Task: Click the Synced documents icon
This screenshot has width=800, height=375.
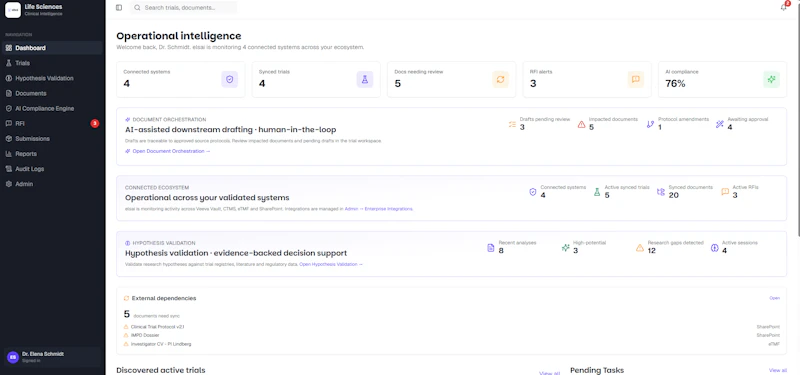Action: 661,192
